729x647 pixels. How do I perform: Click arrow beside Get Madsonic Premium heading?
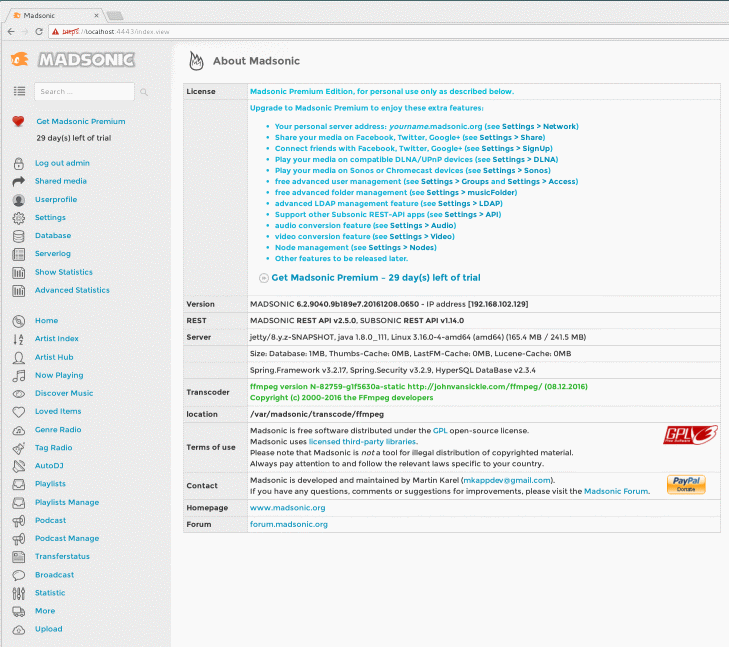(x=263, y=278)
